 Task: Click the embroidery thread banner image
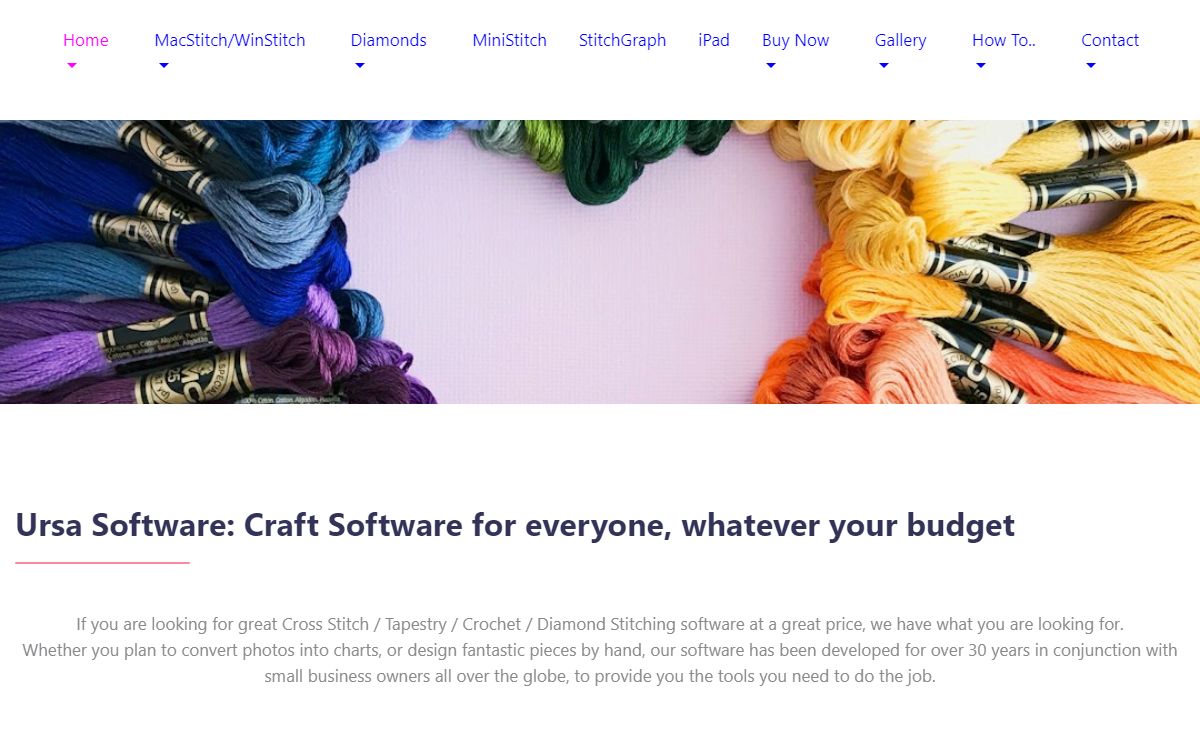coord(600,262)
